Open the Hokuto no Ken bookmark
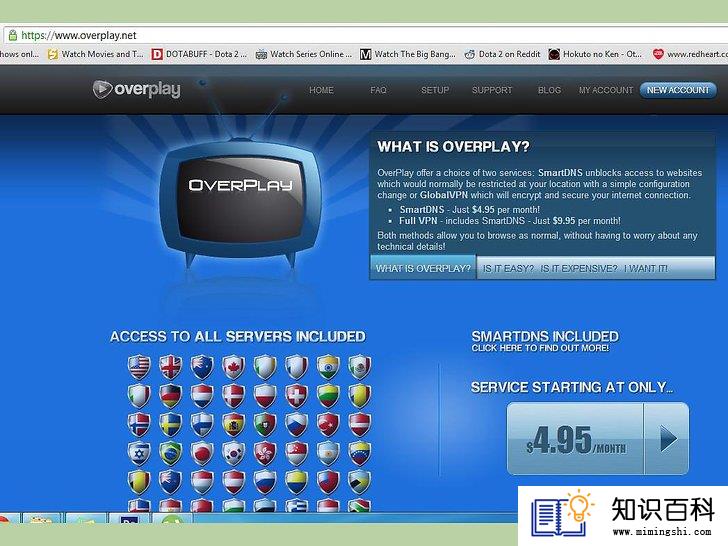The image size is (728, 546). coord(595,54)
